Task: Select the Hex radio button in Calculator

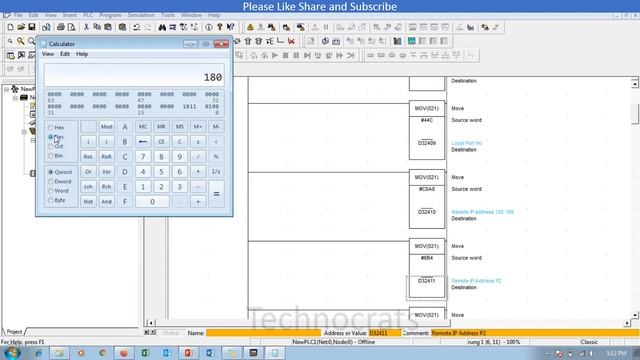Action: (x=51, y=128)
